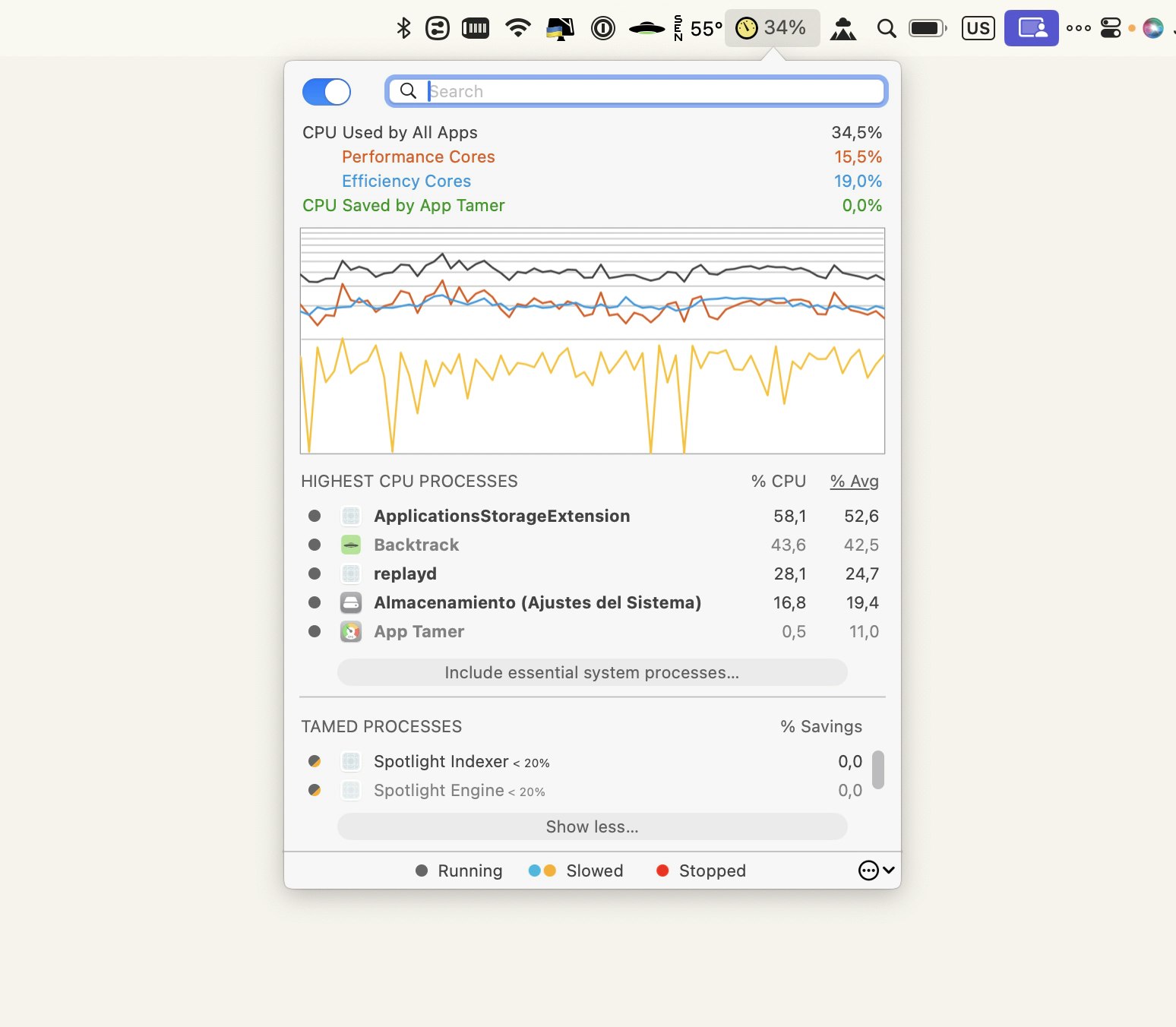Image resolution: width=1176 pixels, height=1027 pixels.
Task: Click the tamed processes scrollbar
Action: (878, 770)
